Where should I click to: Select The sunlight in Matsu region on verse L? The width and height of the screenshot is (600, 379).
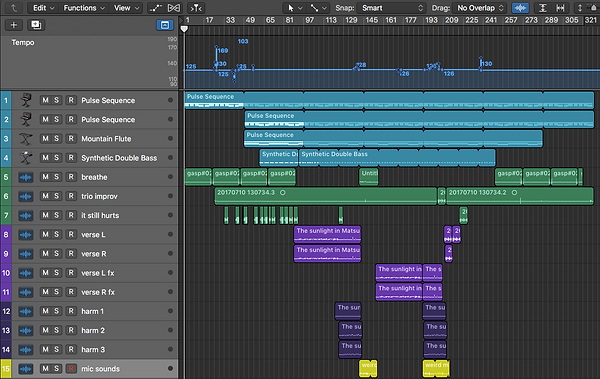[x=328, y=234]
